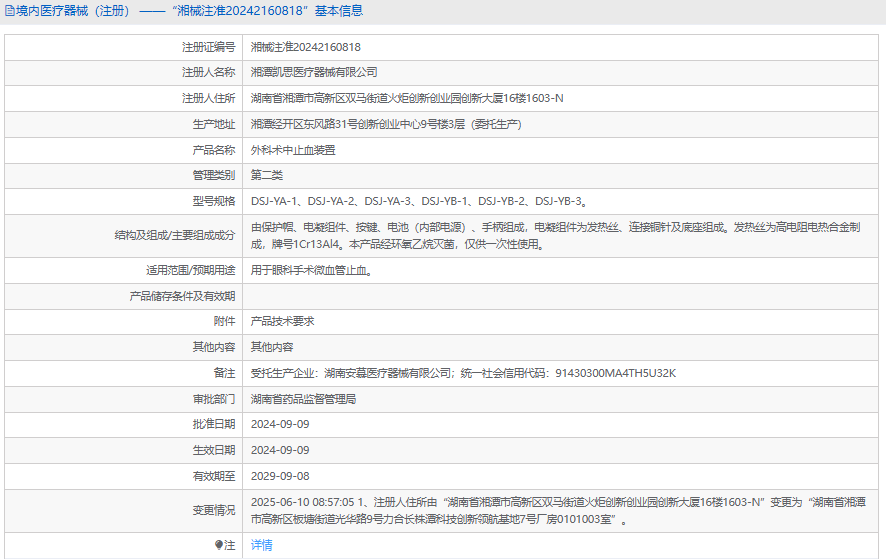Open the 详情 link in the 注 row

pos(262,545)
